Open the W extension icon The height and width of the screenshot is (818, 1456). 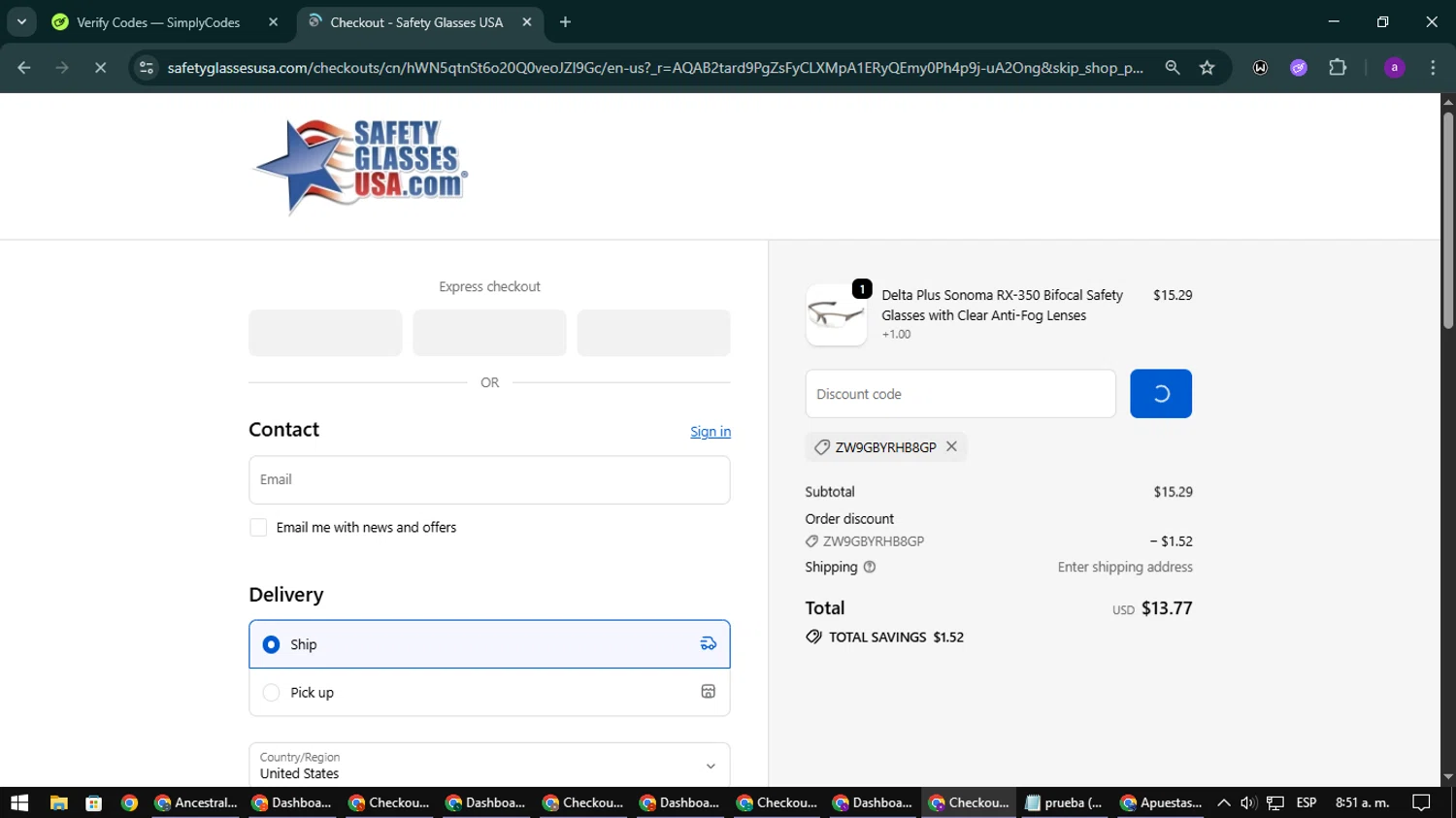coord(1260,68)
